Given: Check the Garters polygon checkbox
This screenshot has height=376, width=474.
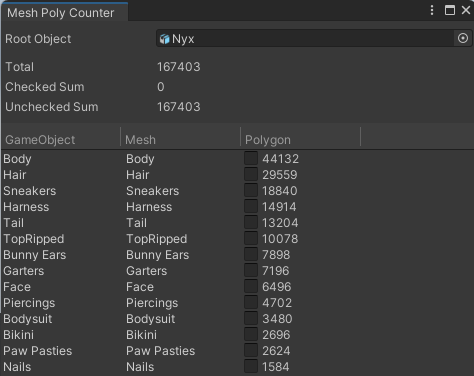Looking at the screenshot, I should click(x=251, y=270).
